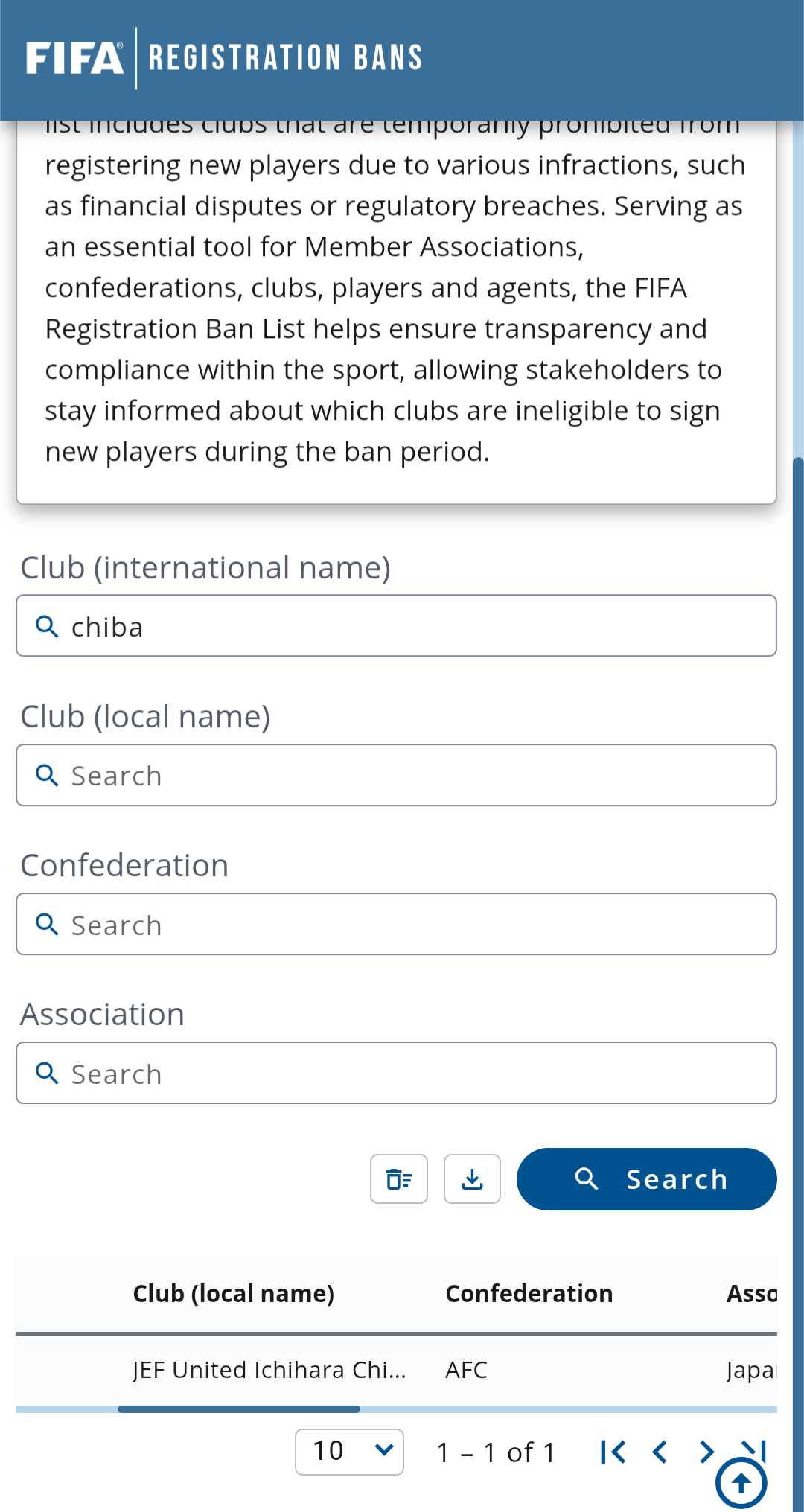The height and width of the screenshot is (1512, 804).
Task: Focus the Association search field
Action: pos(396,1074)
